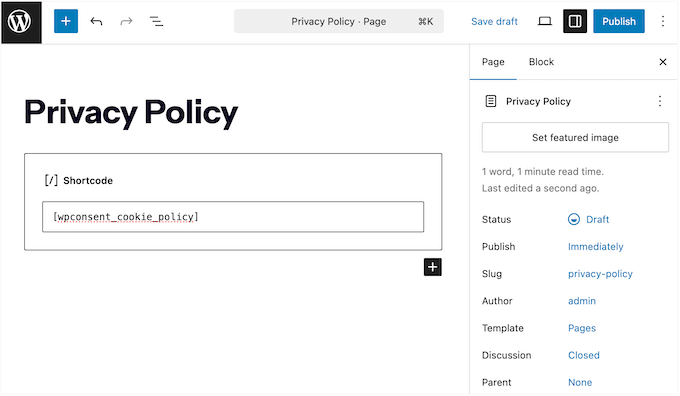Undo the last change
The image size is (680, 396).
(x=96, y=21)
